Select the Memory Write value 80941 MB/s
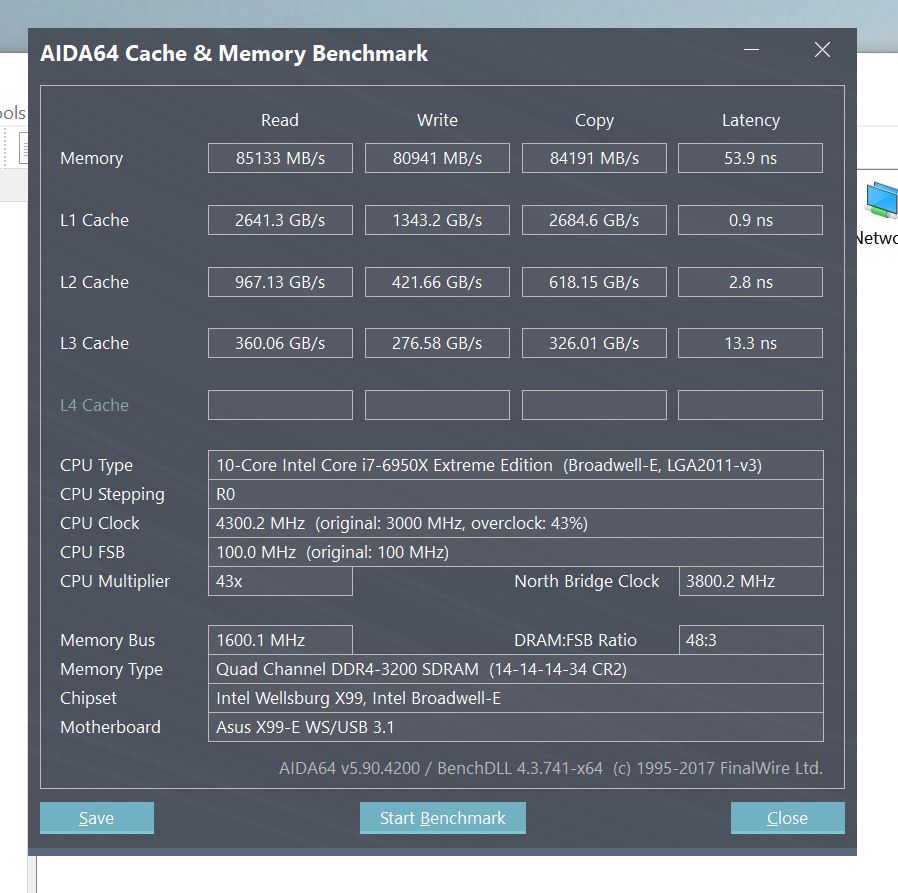The image size is (898, 893). [437, 158]
